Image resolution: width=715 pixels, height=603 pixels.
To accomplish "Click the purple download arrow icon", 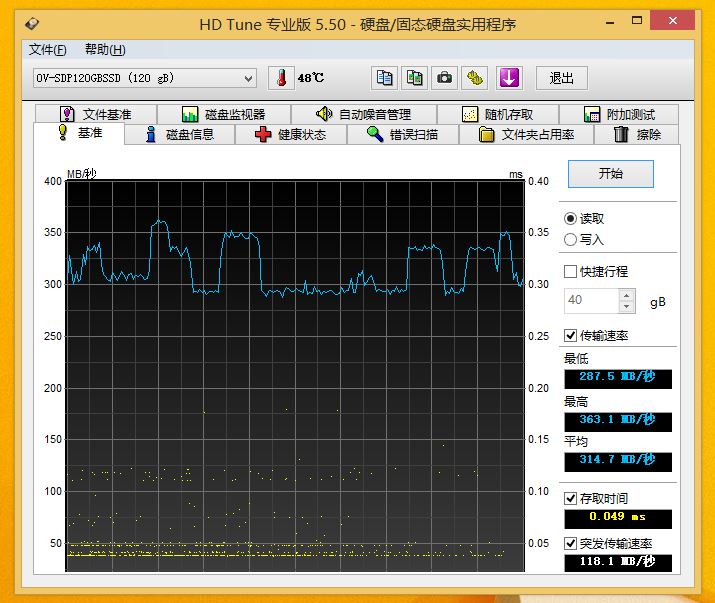I will click(x=509, y=78).
